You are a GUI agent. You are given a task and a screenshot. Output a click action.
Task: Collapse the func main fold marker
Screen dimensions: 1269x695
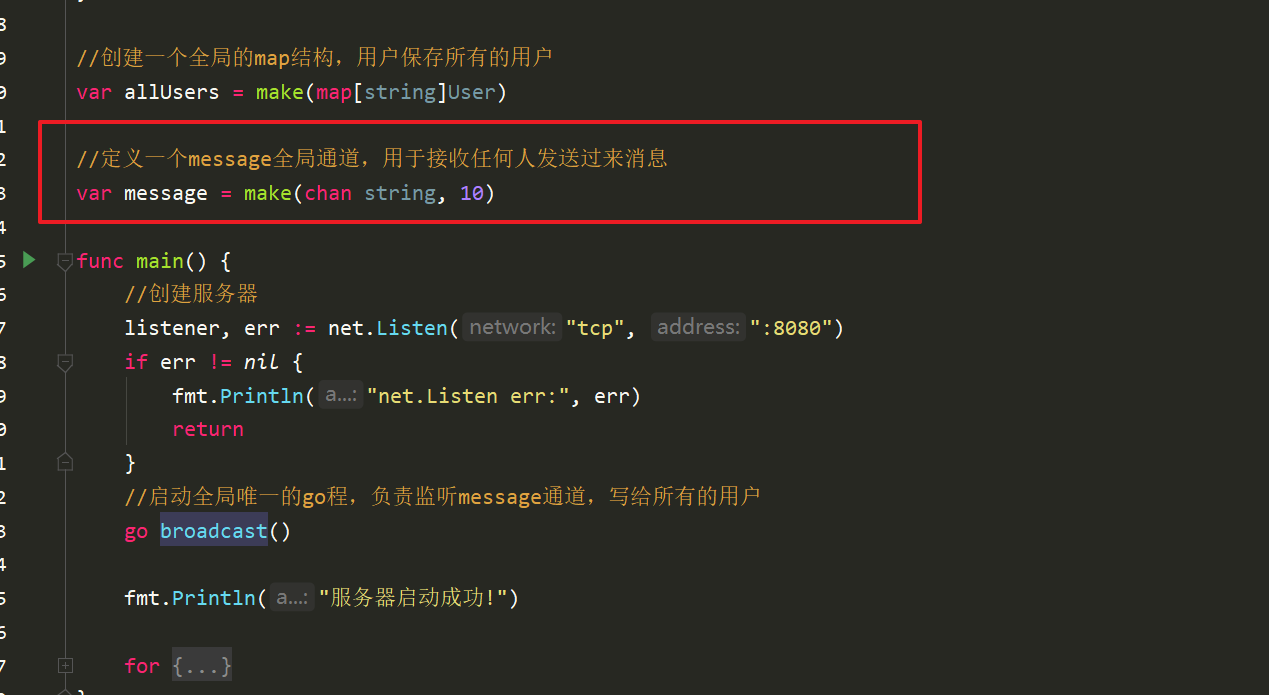coord(65,261)
